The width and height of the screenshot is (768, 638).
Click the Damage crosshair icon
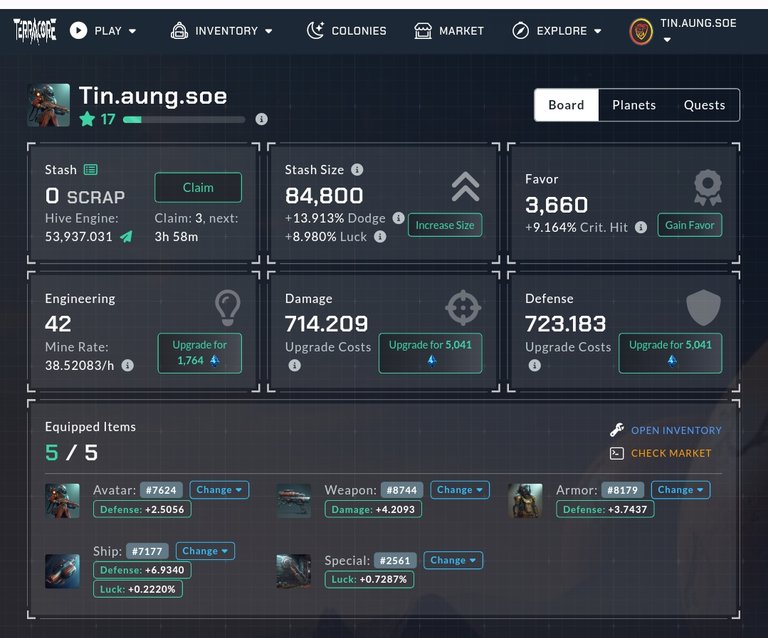pyautogui.click(x=463, y=307)
